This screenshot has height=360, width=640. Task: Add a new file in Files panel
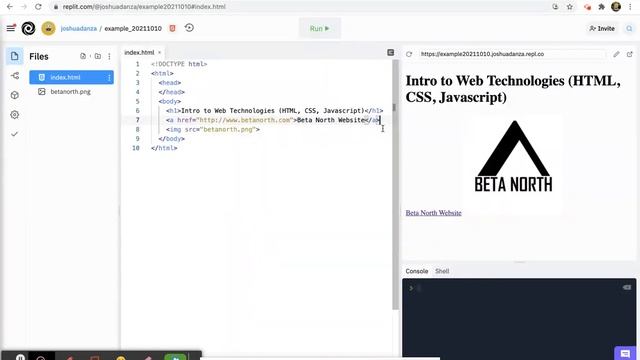(x=83, y=56)
